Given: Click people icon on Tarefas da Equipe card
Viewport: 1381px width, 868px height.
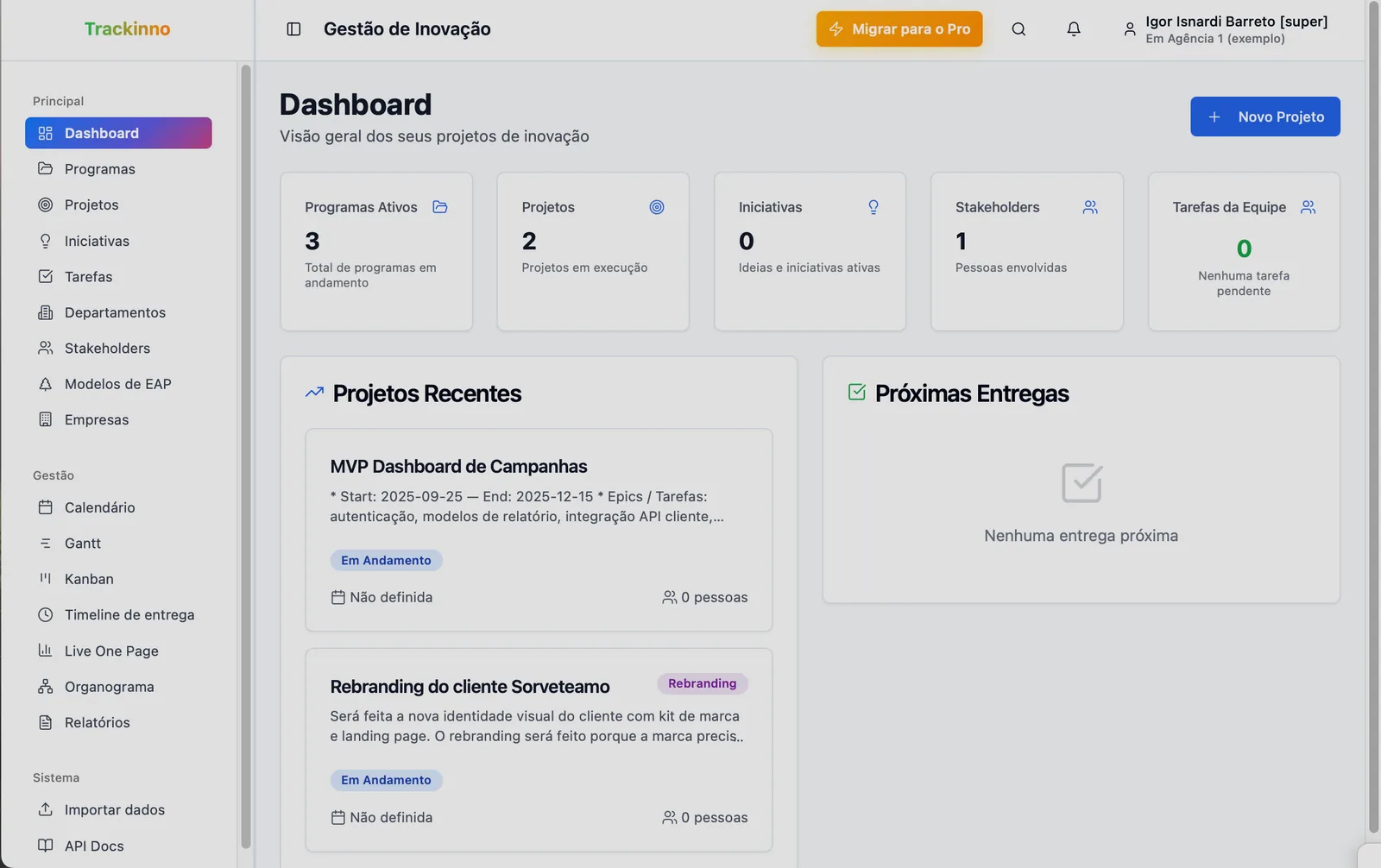Looking at the screenshot, I should tap(1308, 207).
